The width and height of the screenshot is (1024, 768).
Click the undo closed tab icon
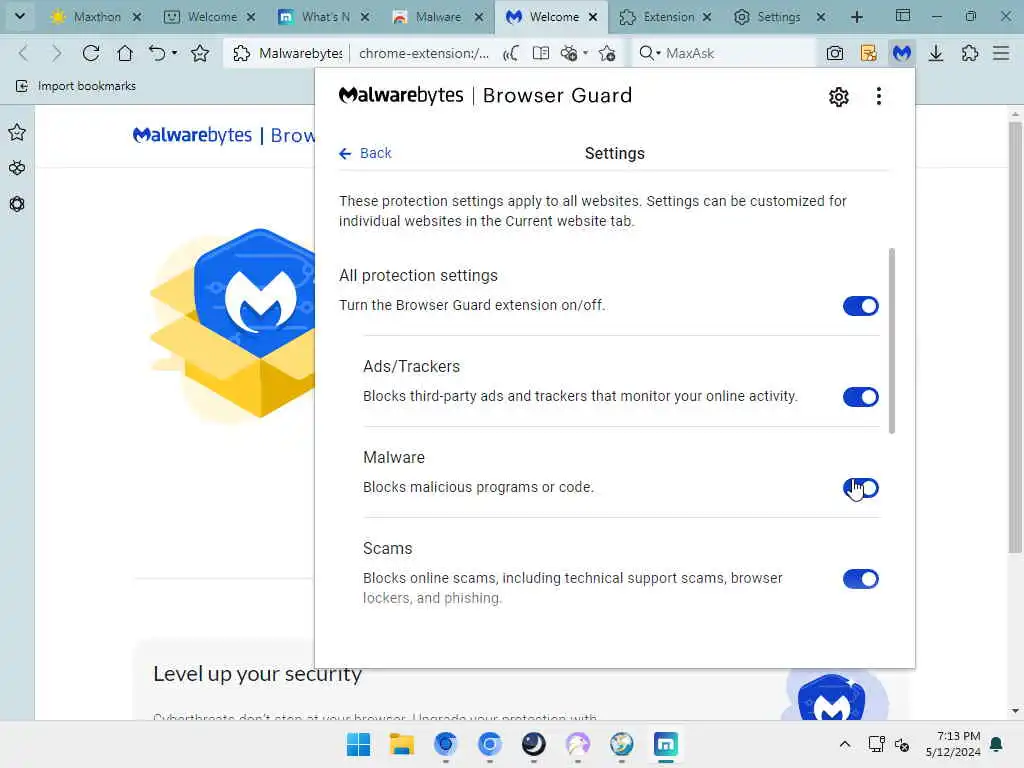157,53
